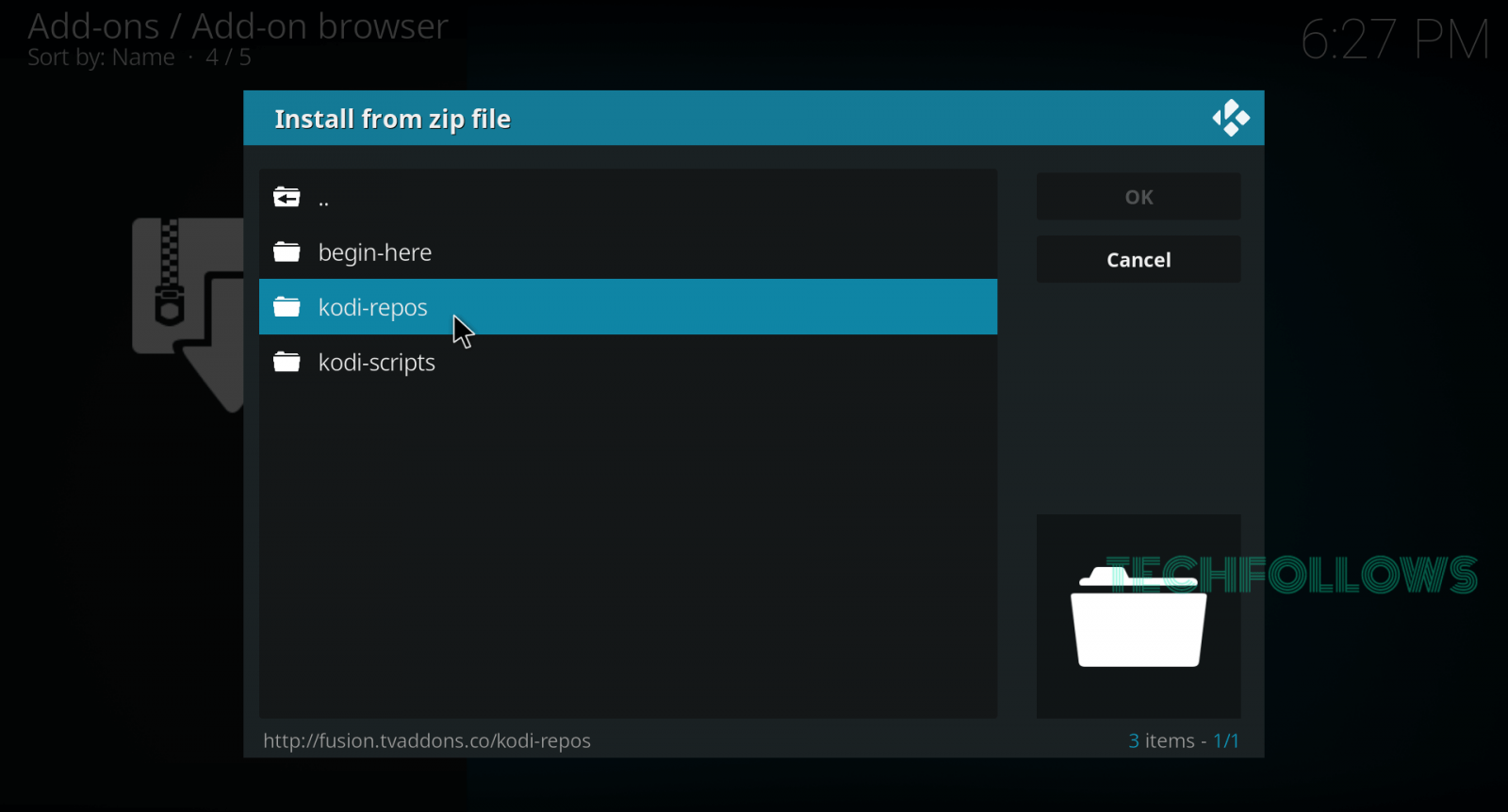Open the begin-here folder

628,252
